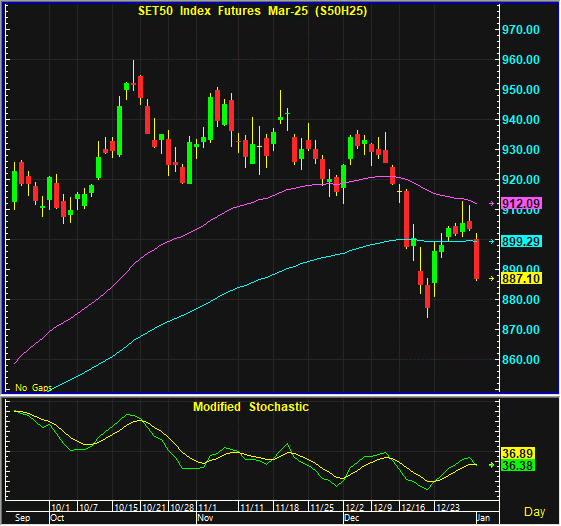Click the SET50 Index Futures chart title
The height and width of the screenshot is (526, 561).
coord(253,11)
